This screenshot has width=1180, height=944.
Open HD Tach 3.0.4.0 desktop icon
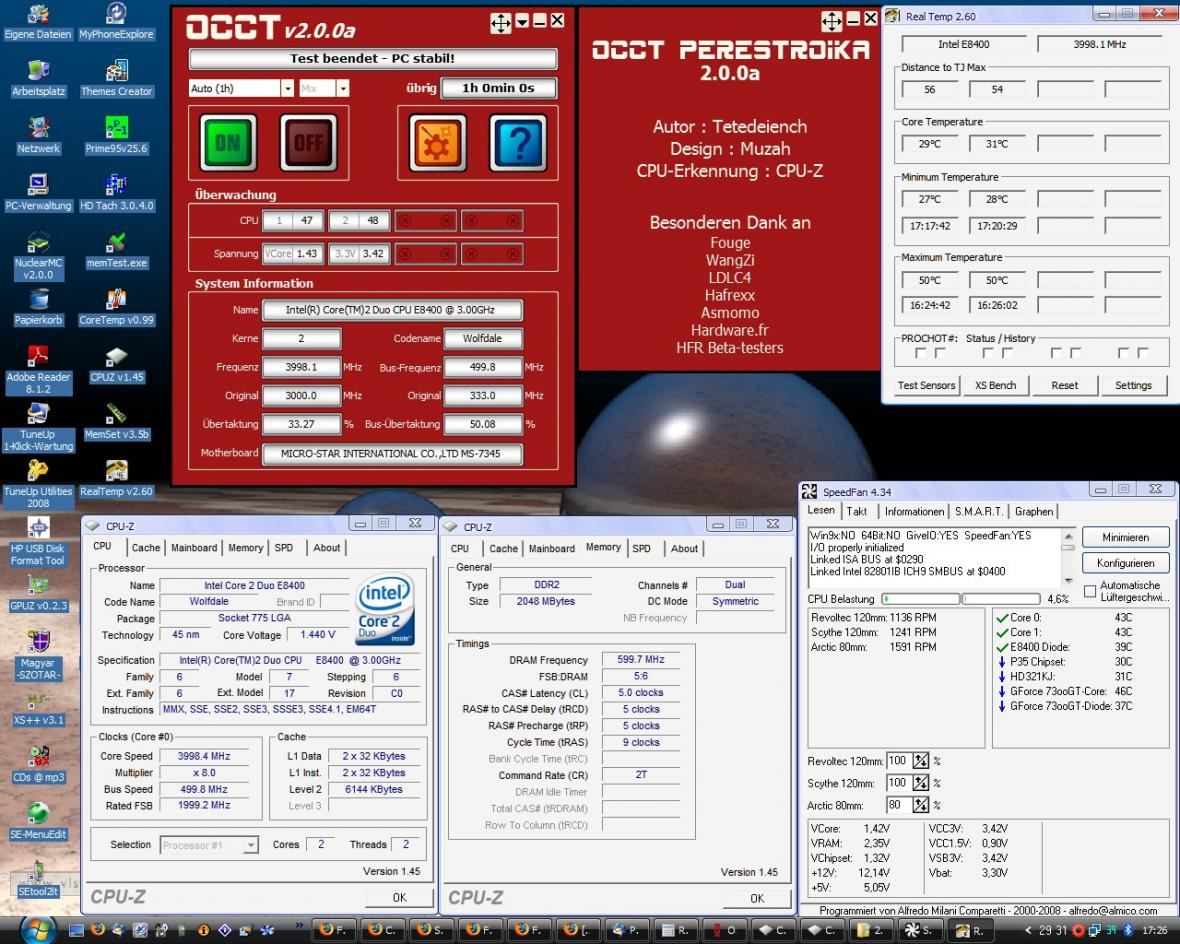pyautogui.click(x=116, y=192)
